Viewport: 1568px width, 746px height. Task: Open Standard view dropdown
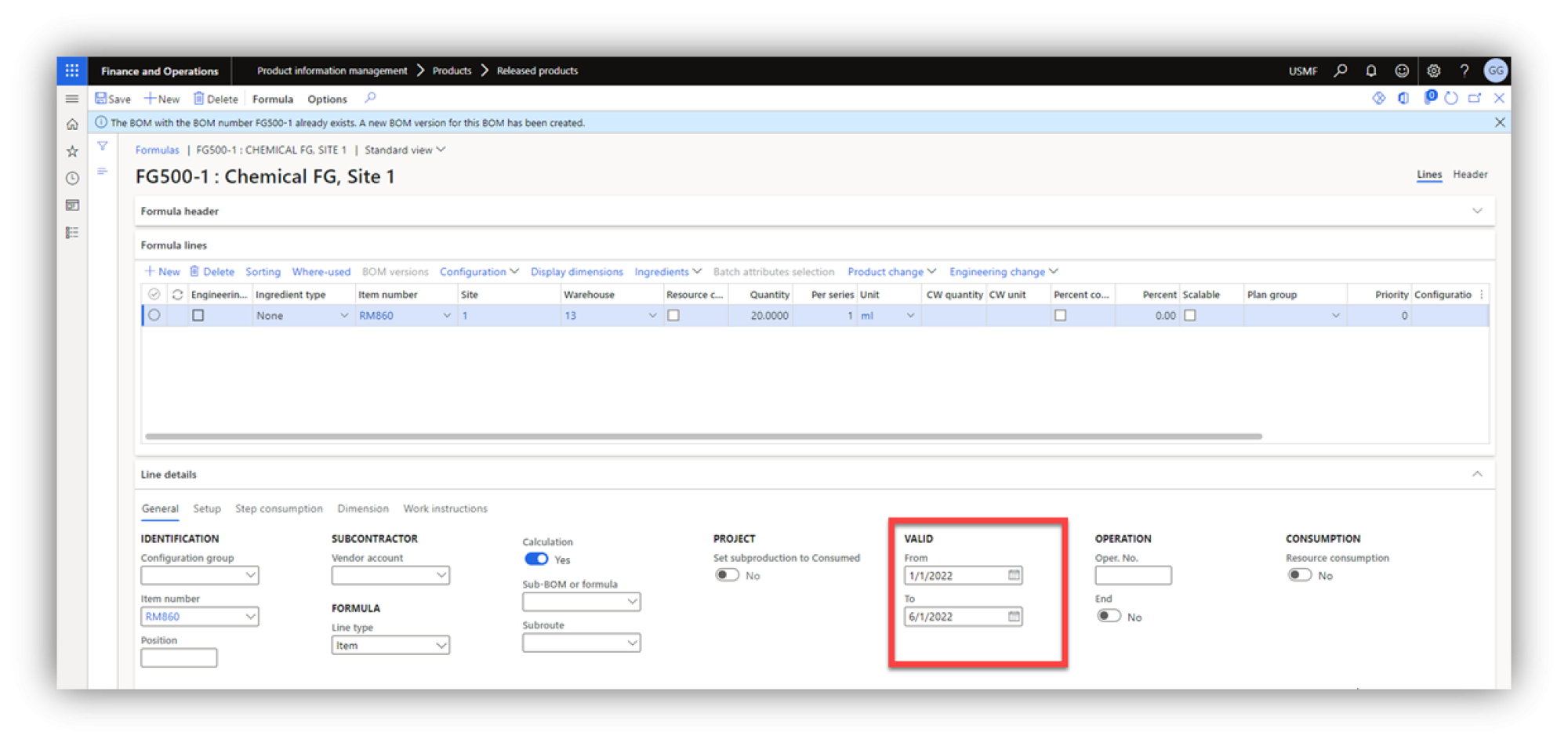pos(405,150)
